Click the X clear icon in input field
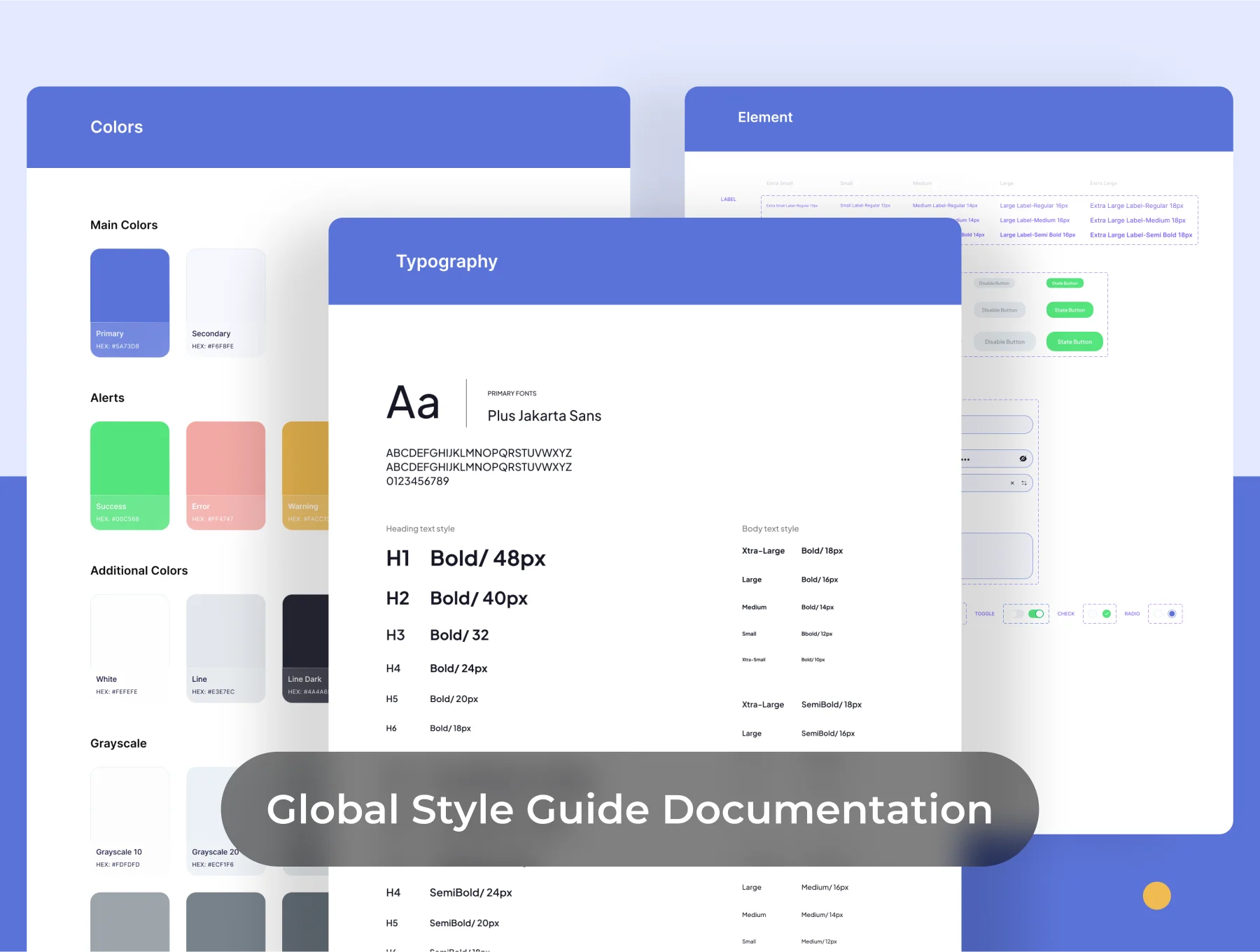The height and width of the screenshot is (952, 1260). coord(1012,483)
